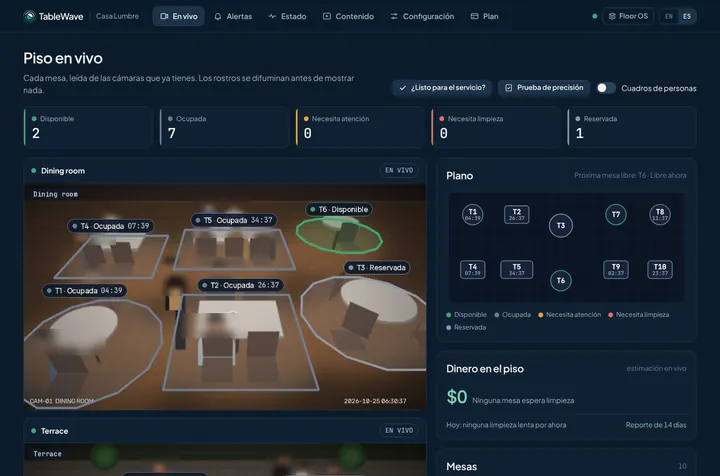The height and width of the screenshot is (476, 720).
Task: Click the T3 · Reservada camera label
Action: tap(377, 268)
